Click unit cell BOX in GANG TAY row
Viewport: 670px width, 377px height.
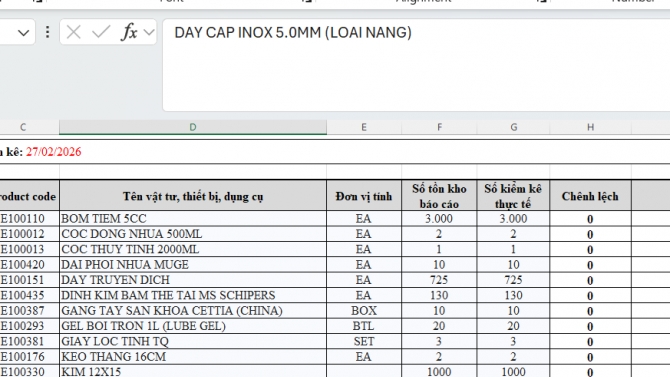[x=364, y=311]
